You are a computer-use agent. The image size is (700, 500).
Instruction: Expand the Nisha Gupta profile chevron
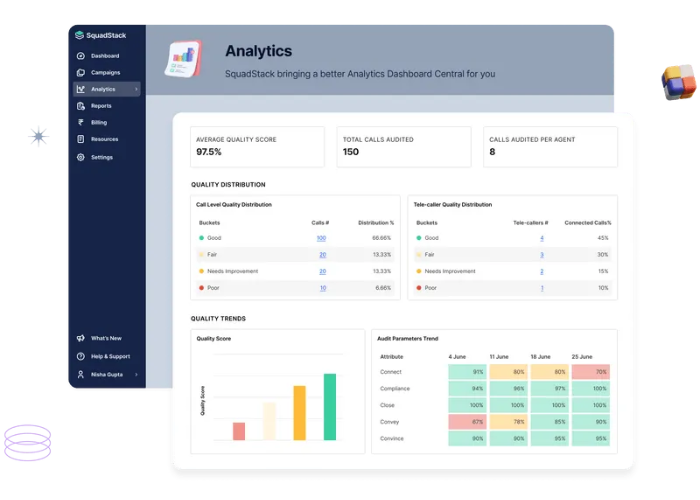click(x=136, y=375)
